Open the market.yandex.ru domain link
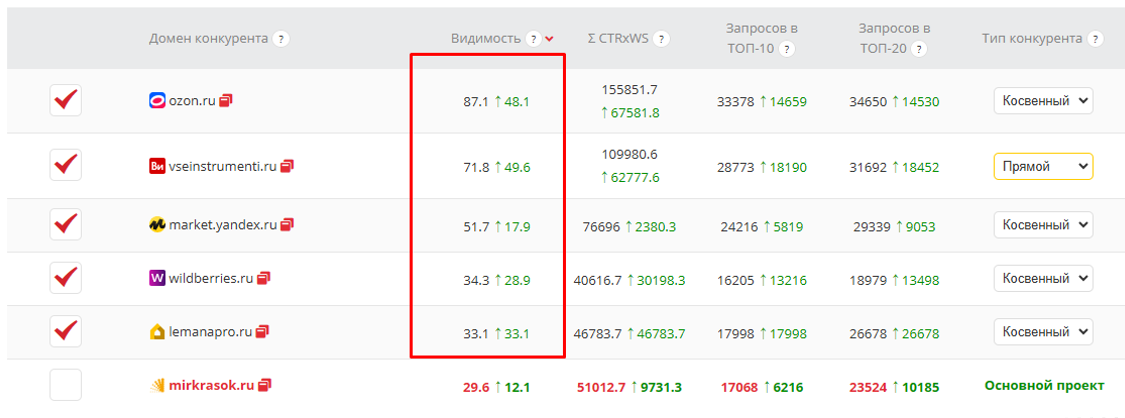This screenshot has width=1125, height=418. [223, 225]
